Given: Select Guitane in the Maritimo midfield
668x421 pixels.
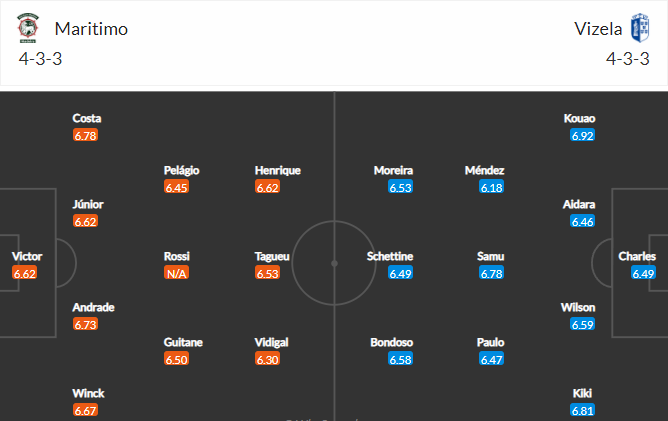Looking at the screenshot, I should point(183,343).
